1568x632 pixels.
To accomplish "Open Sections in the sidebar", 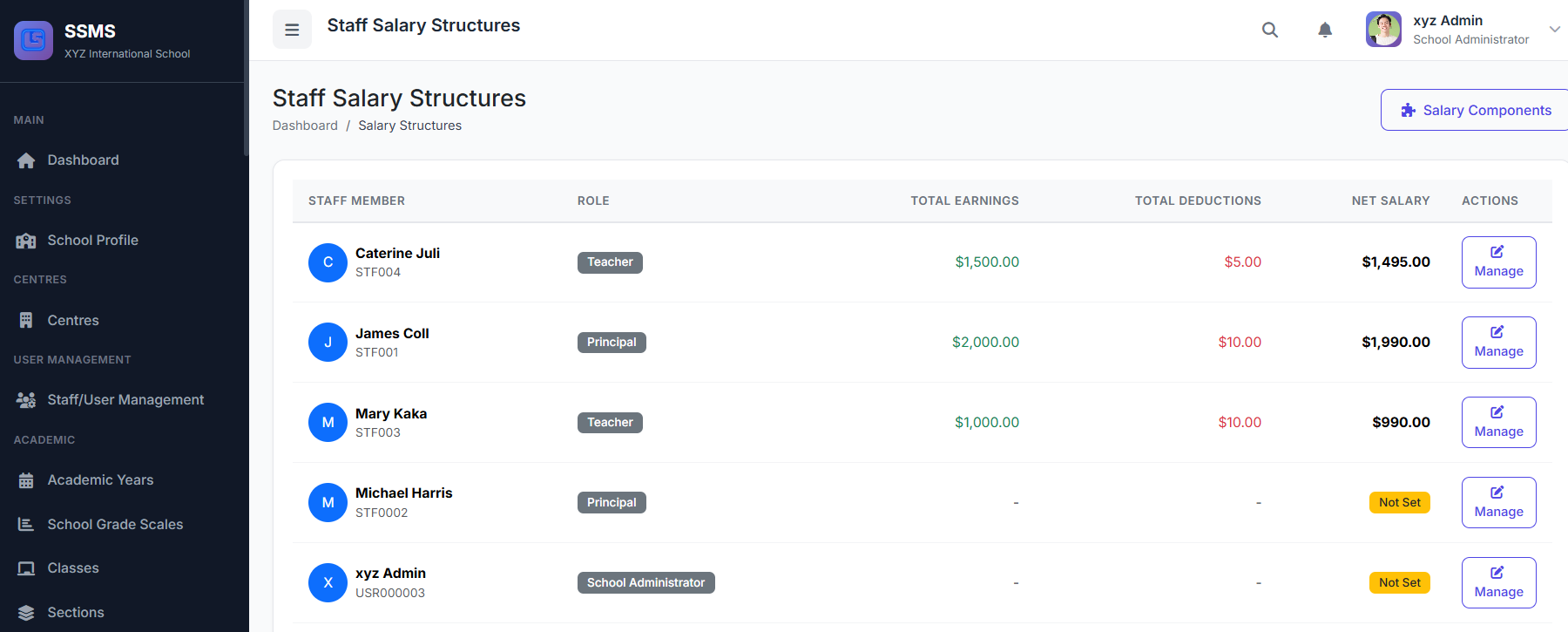I will click(76, 613).
